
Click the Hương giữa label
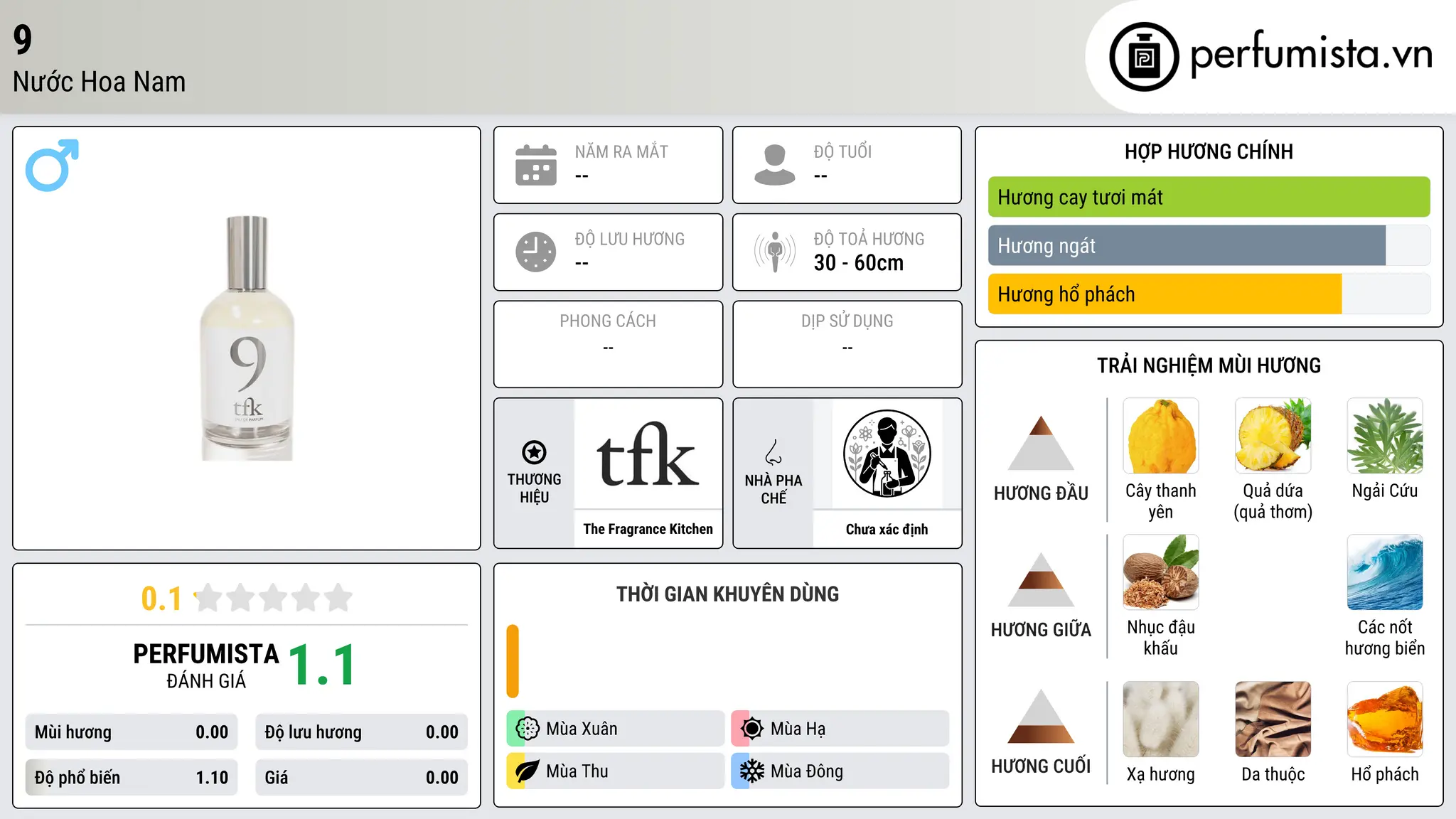click(1041, 630)
